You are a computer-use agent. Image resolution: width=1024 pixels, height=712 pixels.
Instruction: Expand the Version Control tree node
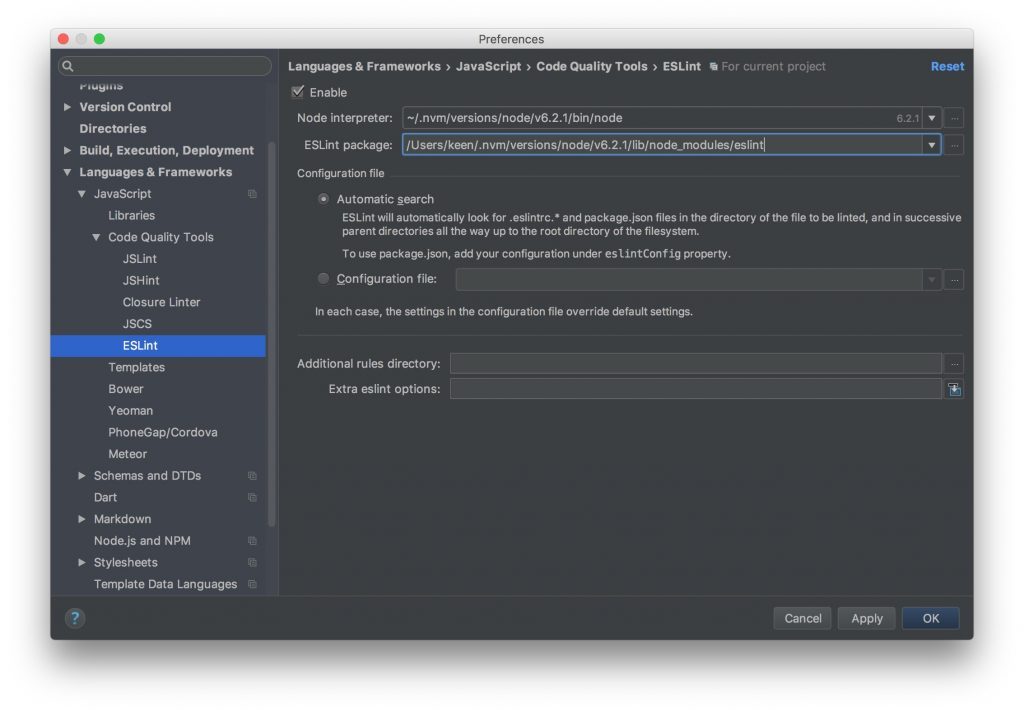coord(67,106)
